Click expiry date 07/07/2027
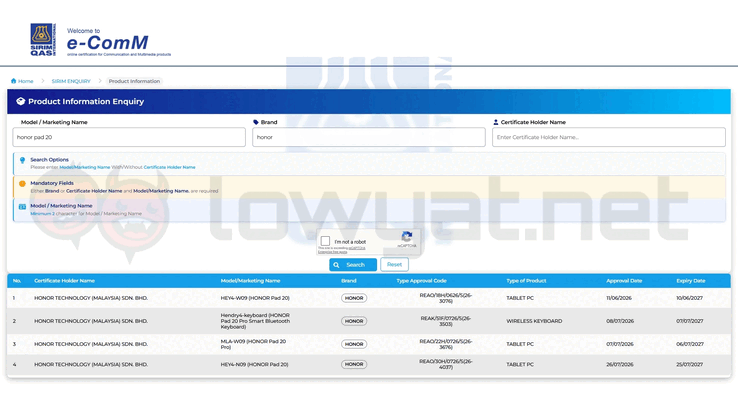 [690, 321]
